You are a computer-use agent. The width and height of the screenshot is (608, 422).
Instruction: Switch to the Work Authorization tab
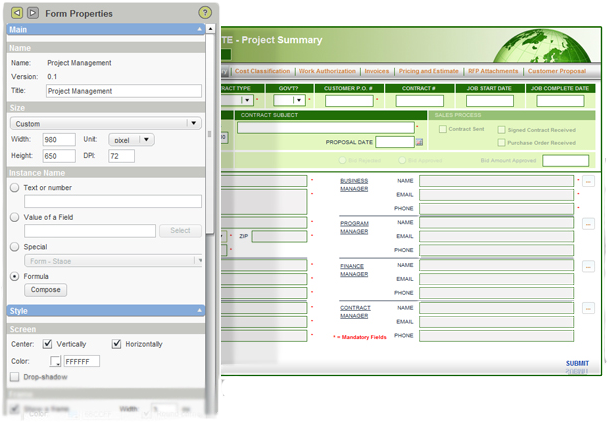click(327, 71)
